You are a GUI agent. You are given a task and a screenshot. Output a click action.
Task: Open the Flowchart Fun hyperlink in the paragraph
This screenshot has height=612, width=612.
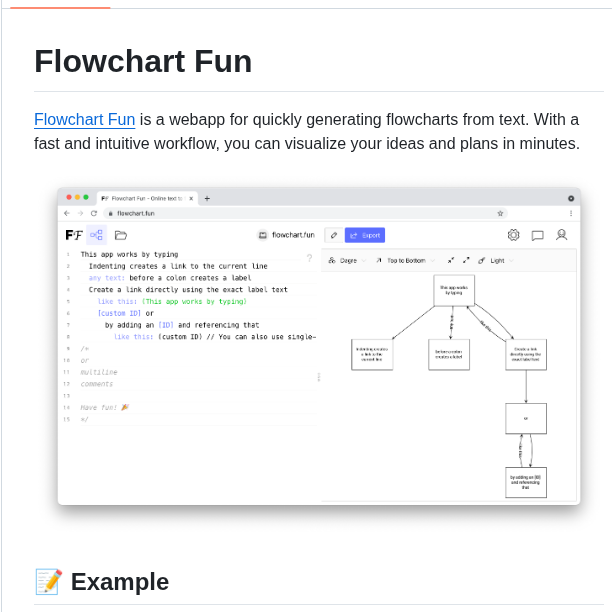(x=84, y=119)
